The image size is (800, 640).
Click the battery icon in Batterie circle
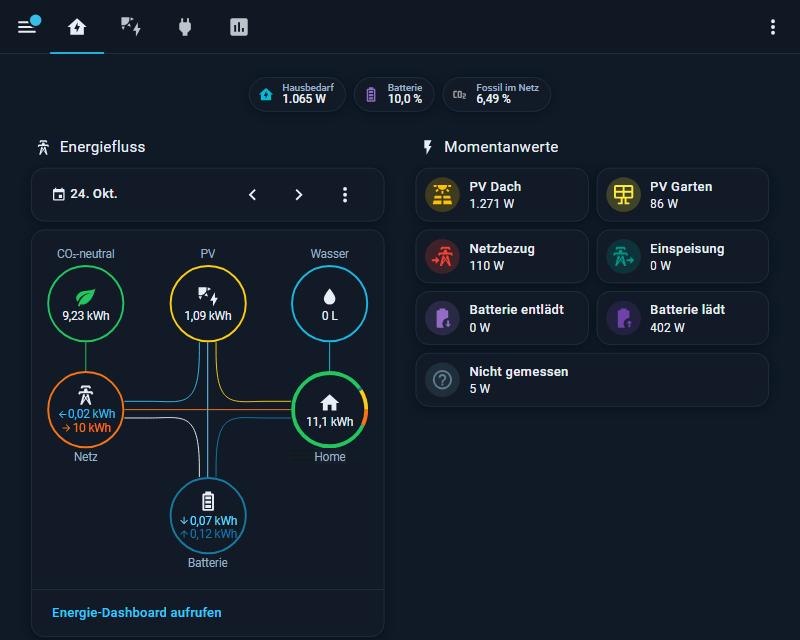(208, 501)
